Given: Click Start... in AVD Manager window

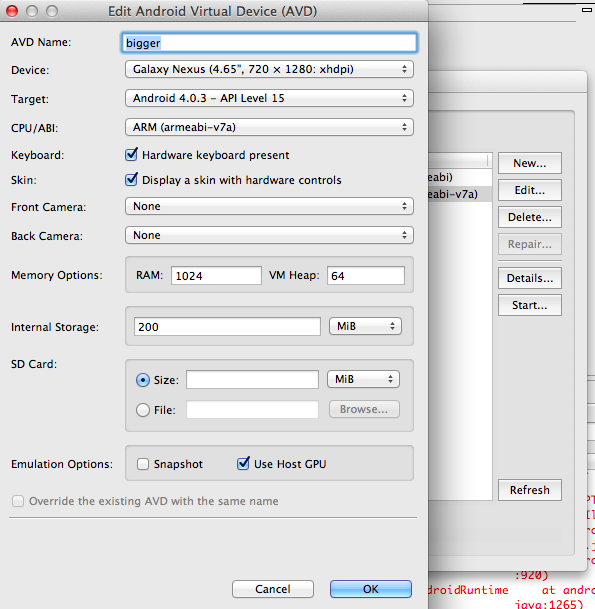Looking at the screenshot, I should point(530,305).
